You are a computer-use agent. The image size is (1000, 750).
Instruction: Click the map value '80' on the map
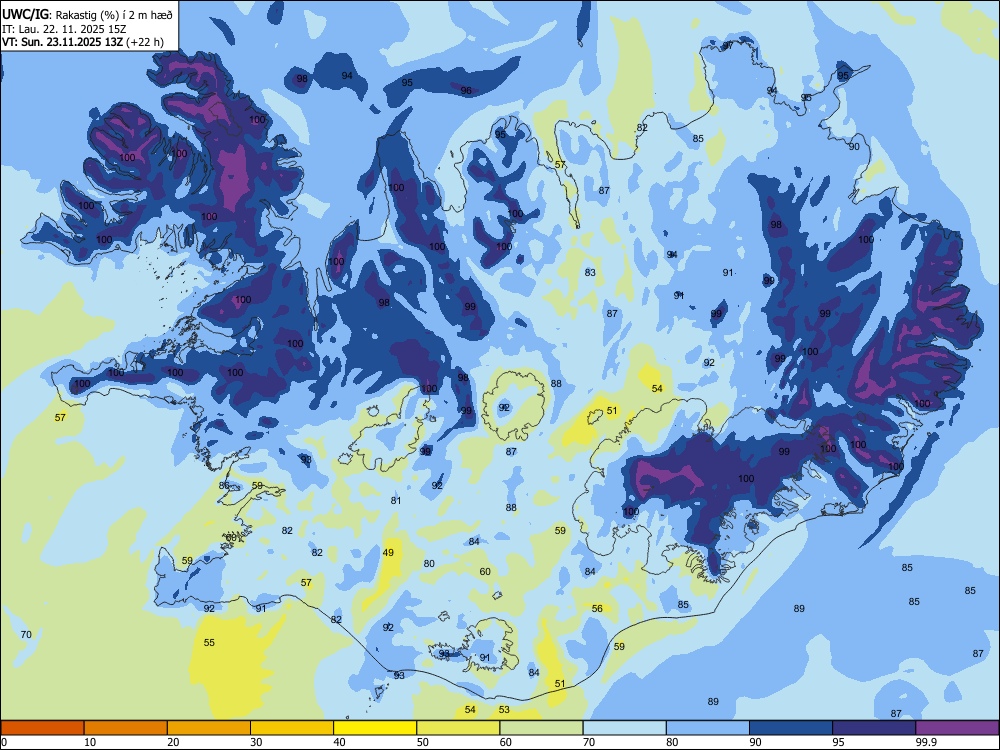click(429, 564)
